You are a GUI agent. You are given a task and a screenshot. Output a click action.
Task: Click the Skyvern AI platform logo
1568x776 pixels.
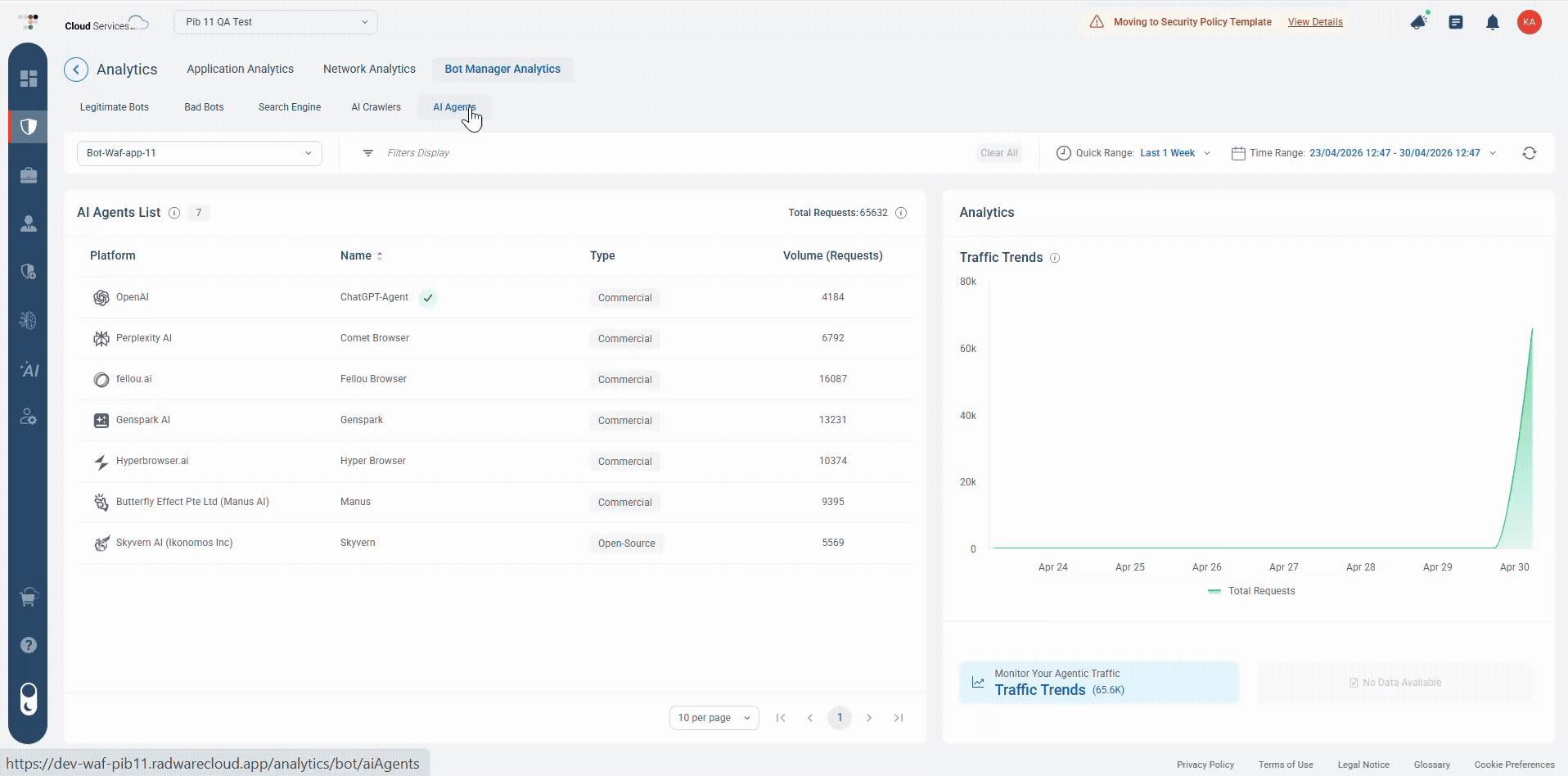pos(101,544)
